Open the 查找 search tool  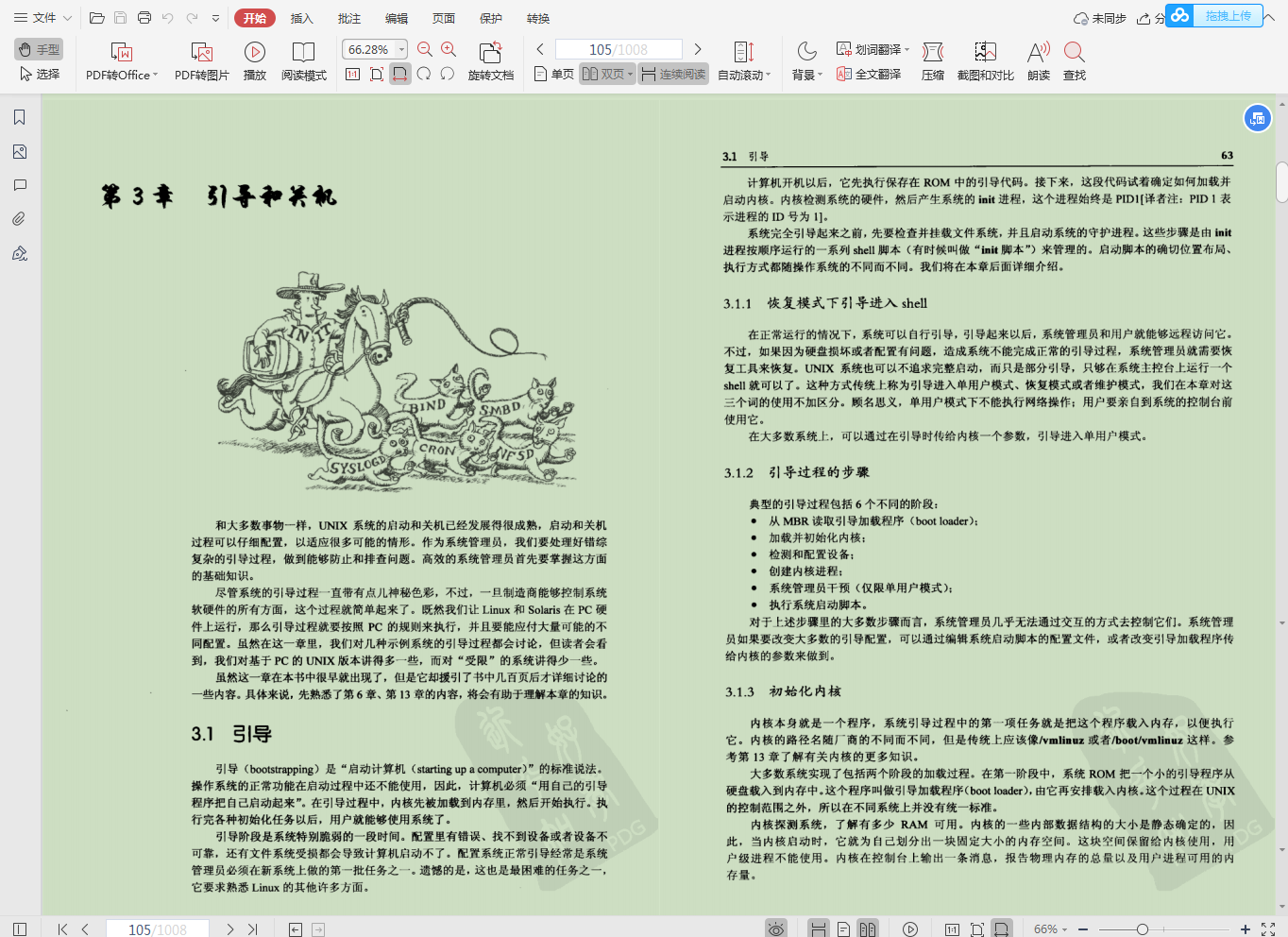1075,61
